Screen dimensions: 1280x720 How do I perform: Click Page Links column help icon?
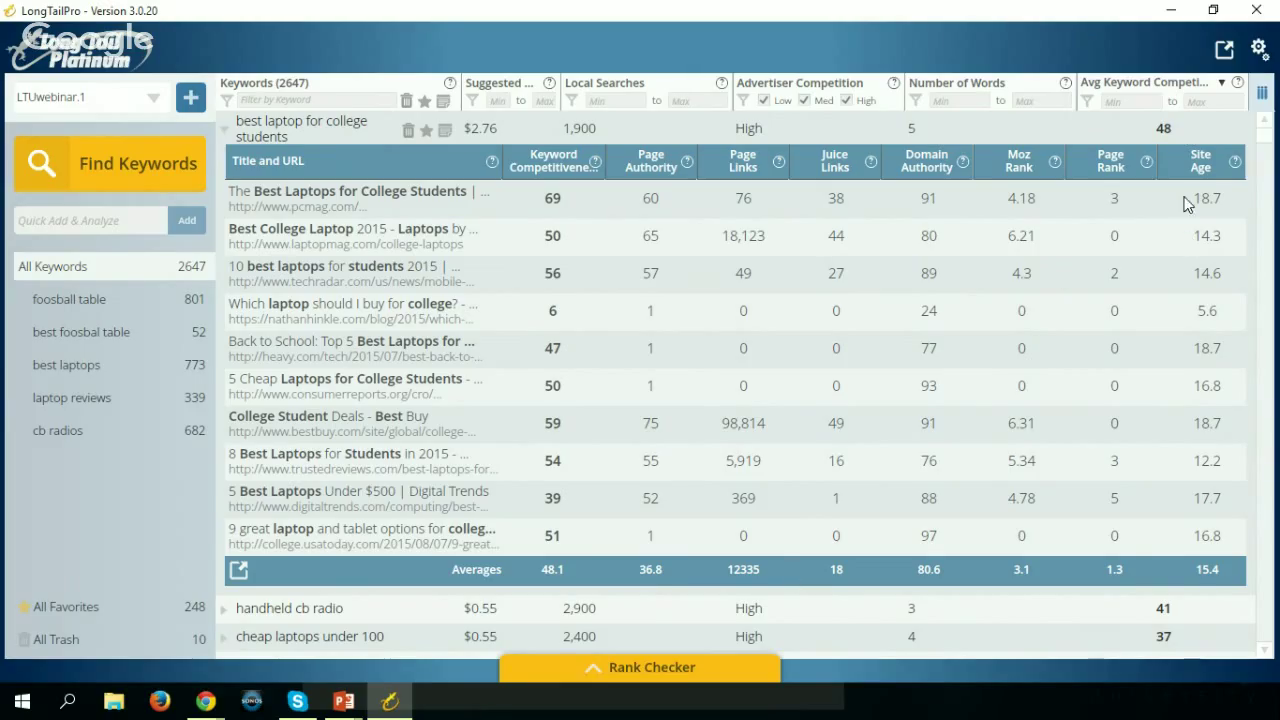click(x=779, y=161)
